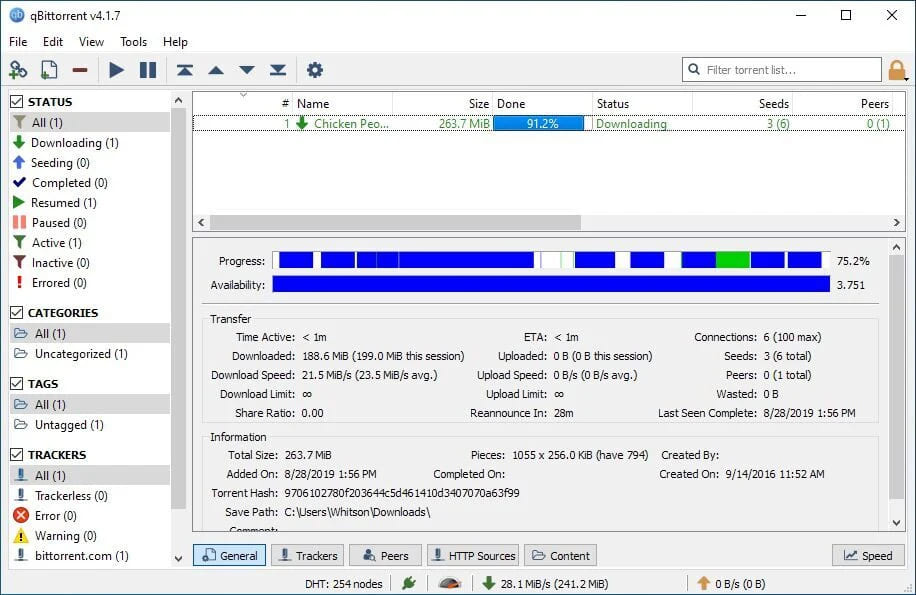Viewport: 916px width, 595px height.
Task: Click the connection status plug icon
Action: pyautogui.click(x=410, y=583)
